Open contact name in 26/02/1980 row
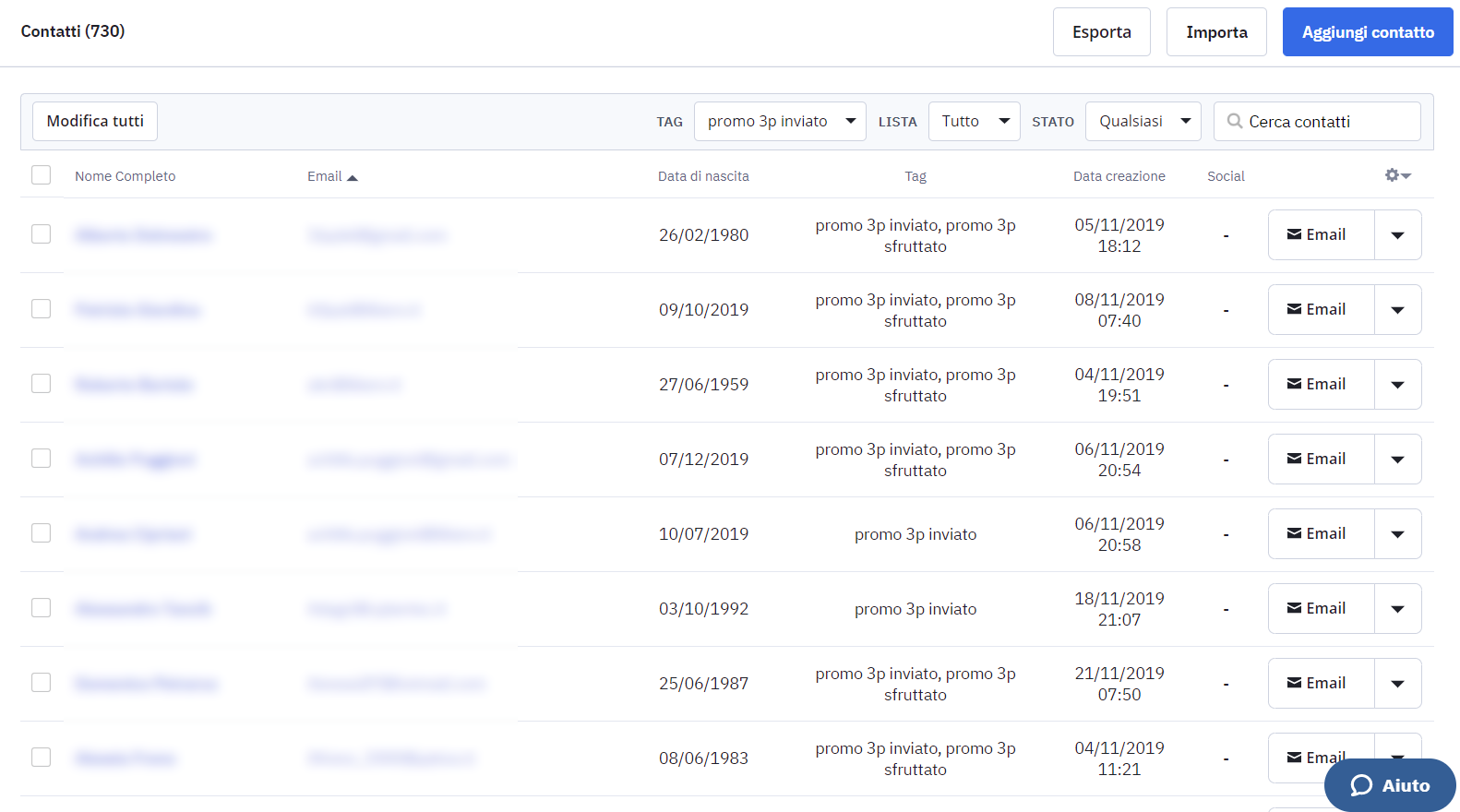Screen dimensions: 1460x812 (143, 235)
